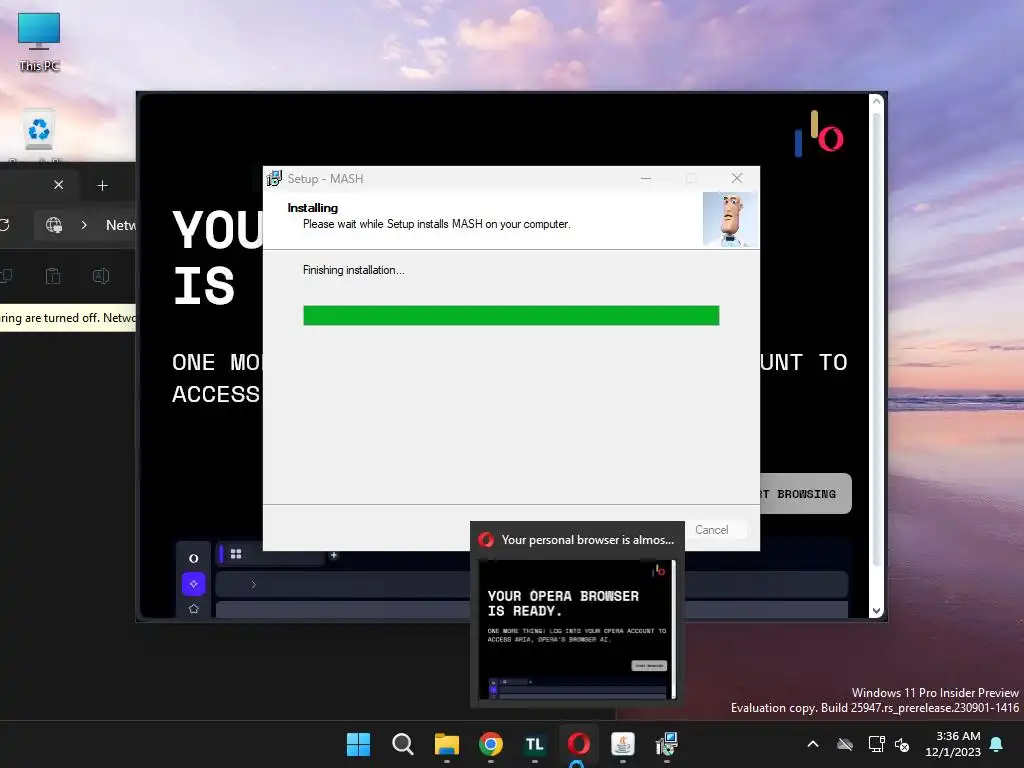Click the sidebar icon below the Aria icon
1024x768 pixels.
193,609
